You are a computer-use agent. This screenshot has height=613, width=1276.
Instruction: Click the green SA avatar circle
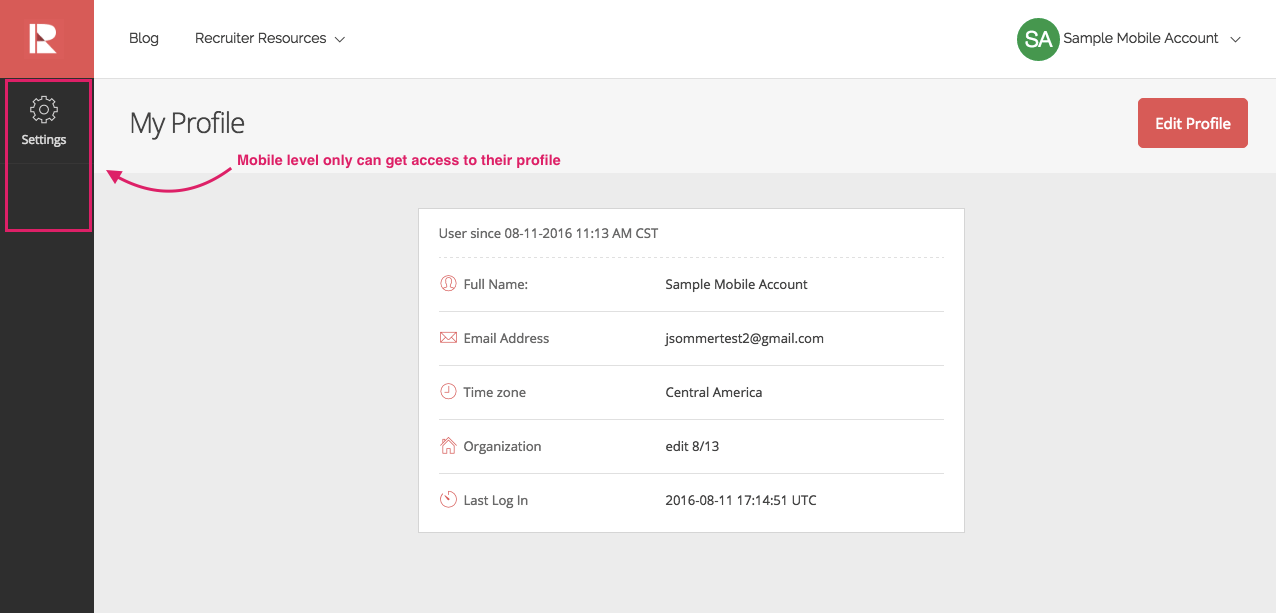[x=1038, y=39]
